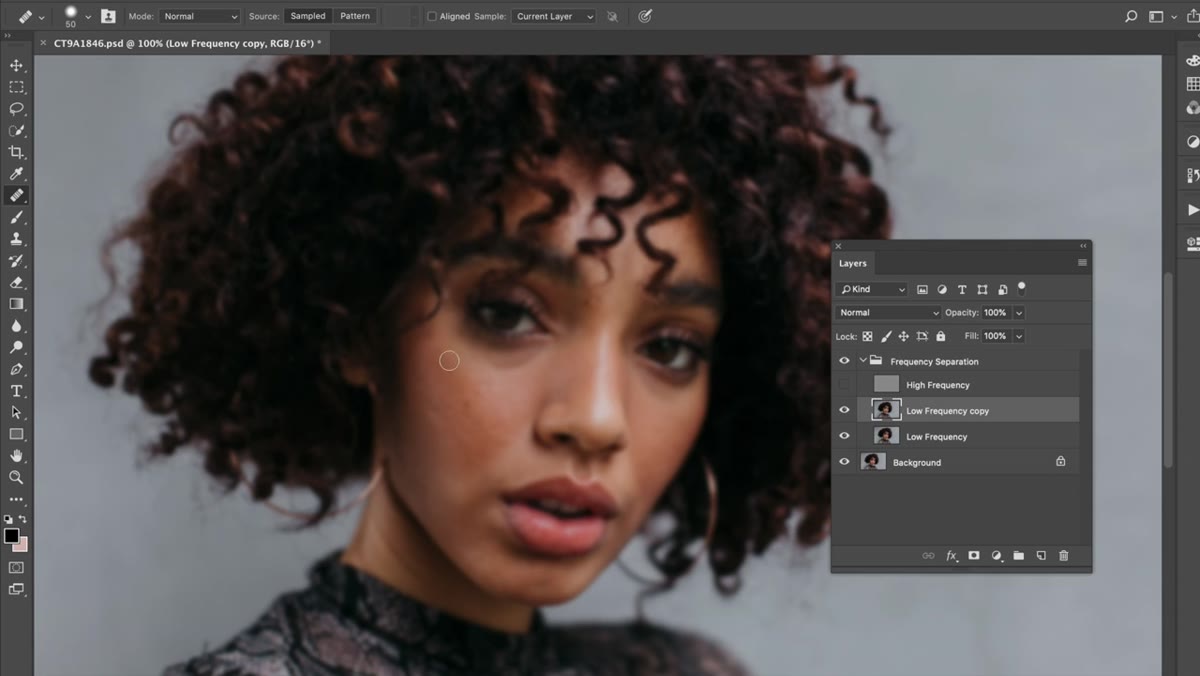Click the link layers icon
Screen dimensions: 1200x676
pyautogui.click(x=928, y=555)
